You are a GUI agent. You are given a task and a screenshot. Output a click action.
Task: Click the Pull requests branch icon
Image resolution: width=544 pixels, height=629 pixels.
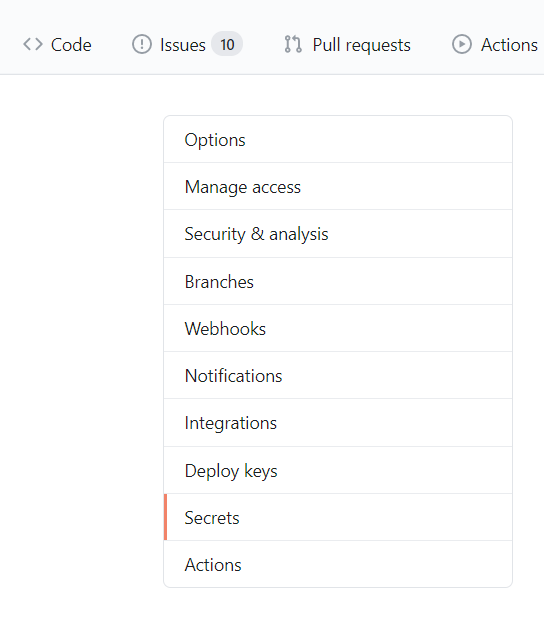point(293,45)
